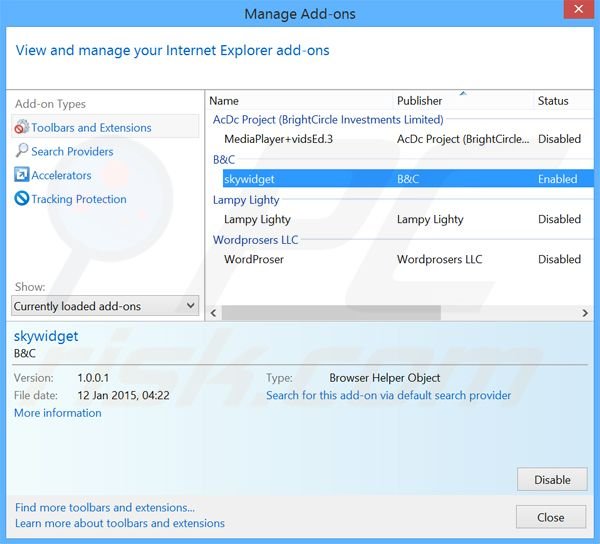Click the AcDc Project publisher cell
600x544 pixels.
pyautogui.click(x=463, y=139)
